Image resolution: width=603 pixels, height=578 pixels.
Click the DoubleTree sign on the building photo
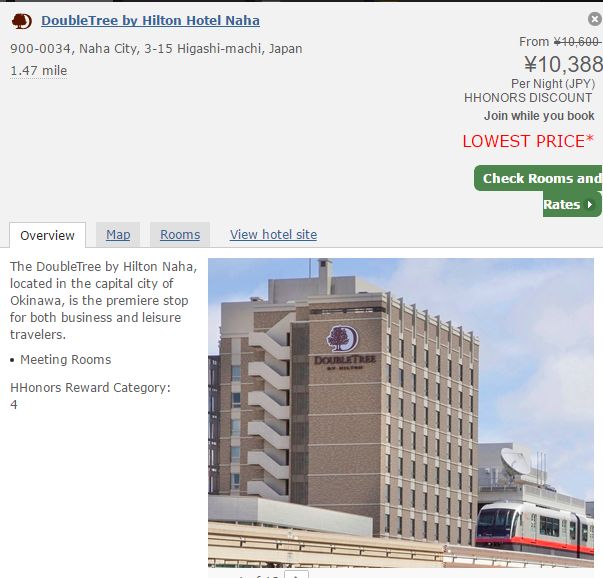pos(344,348)
